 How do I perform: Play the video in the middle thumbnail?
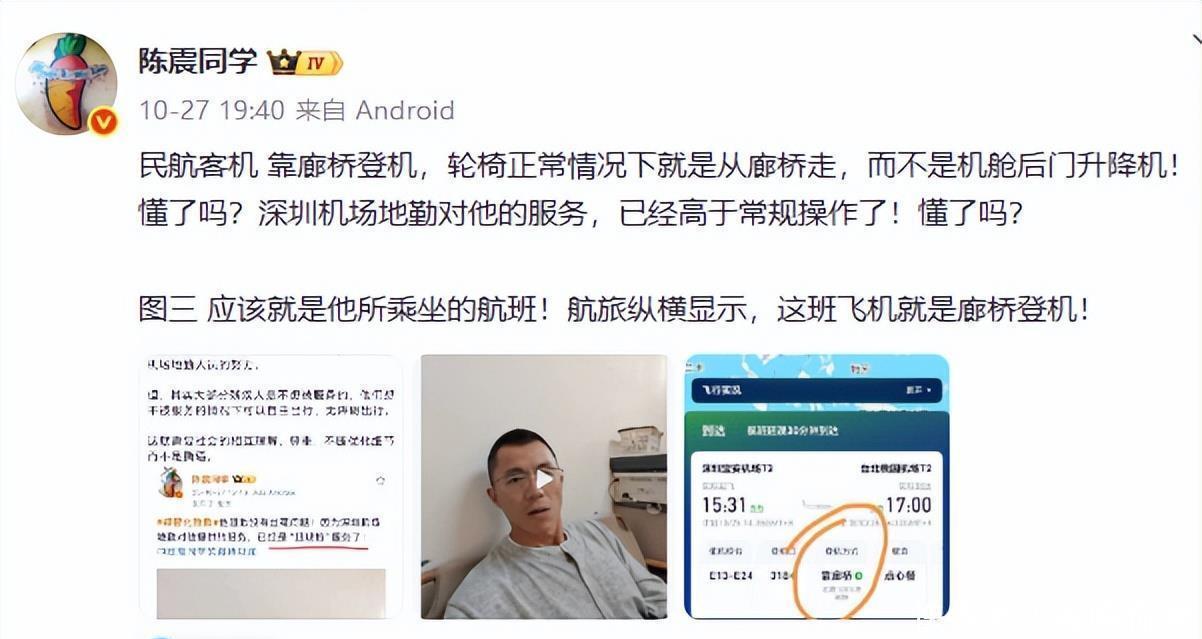(543, 478)
